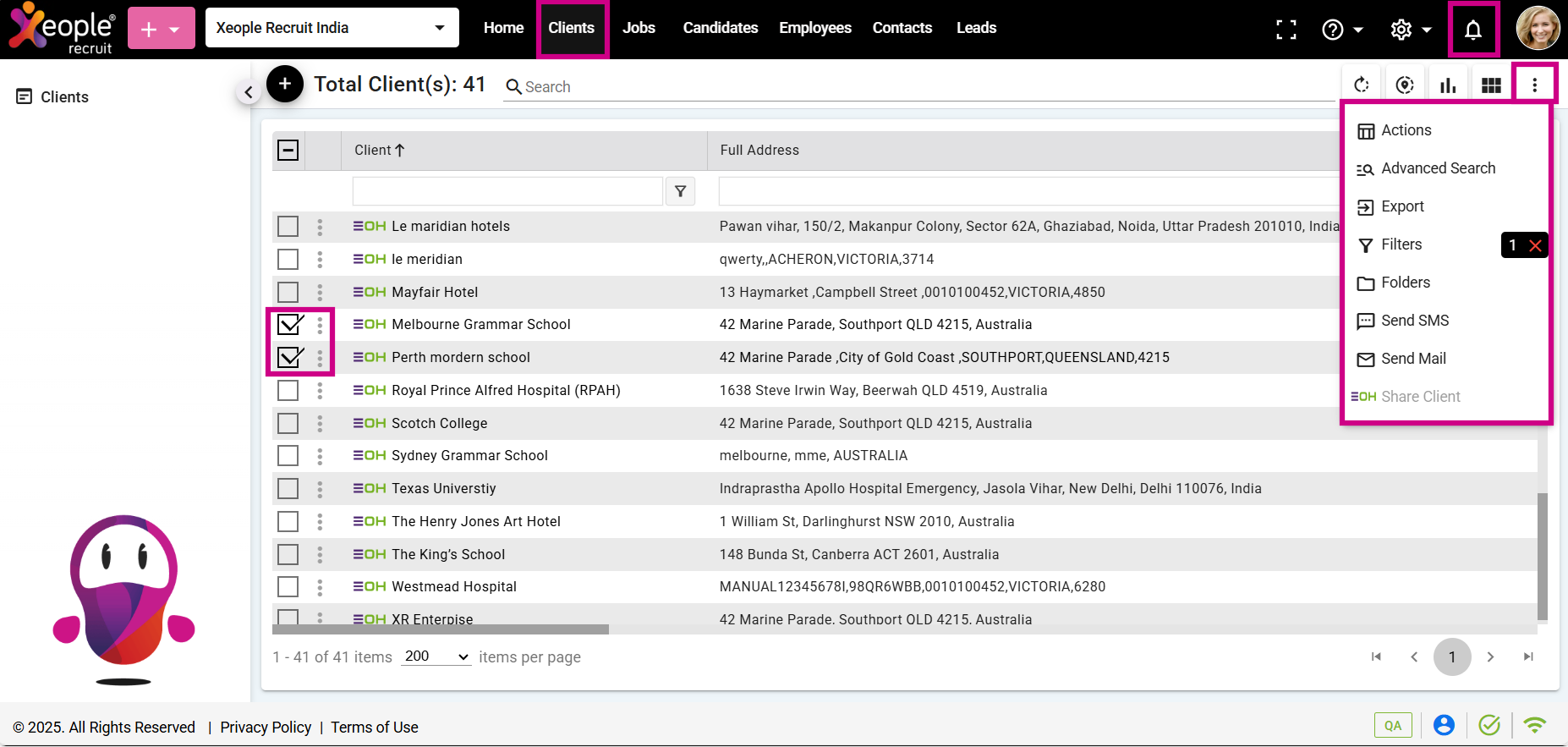1568x747 pixels.
Task: Clear the active filter using the red X
Action: 1535,245
